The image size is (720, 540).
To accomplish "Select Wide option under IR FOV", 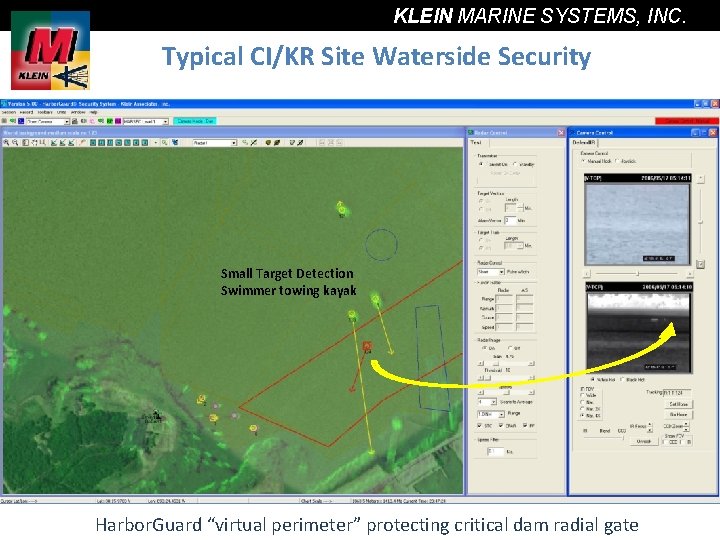I will [582, 395].
